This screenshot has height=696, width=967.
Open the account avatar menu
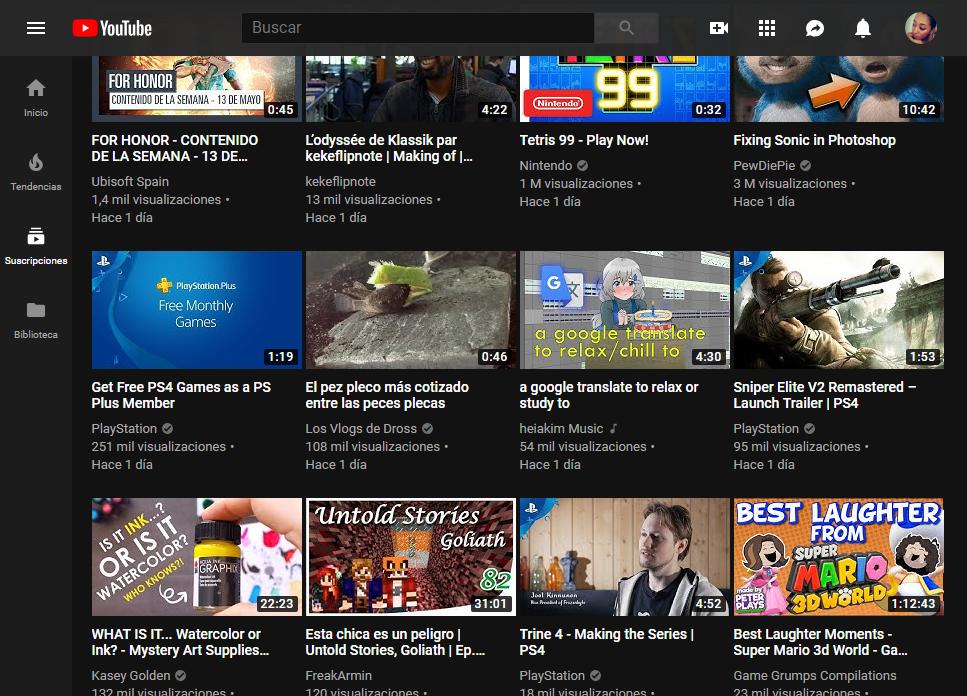click(x=921, y=28)
